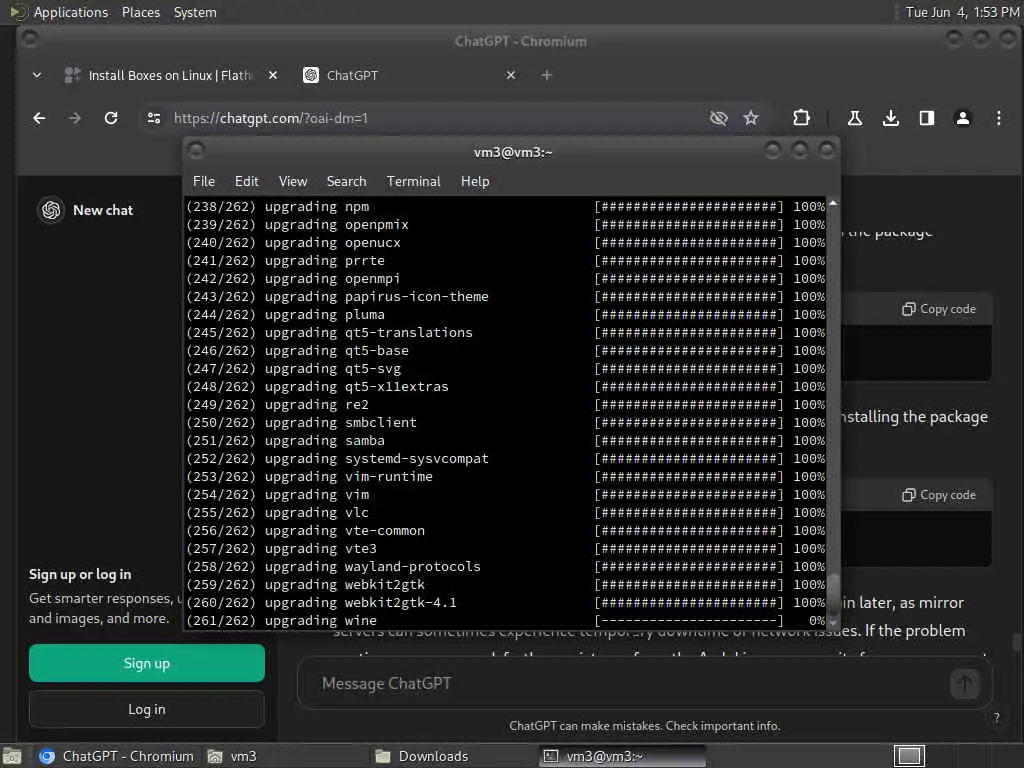The height and width of the screenshot is (768, 1024).
Task: Open the Places menu
Action: coord(140,12)
